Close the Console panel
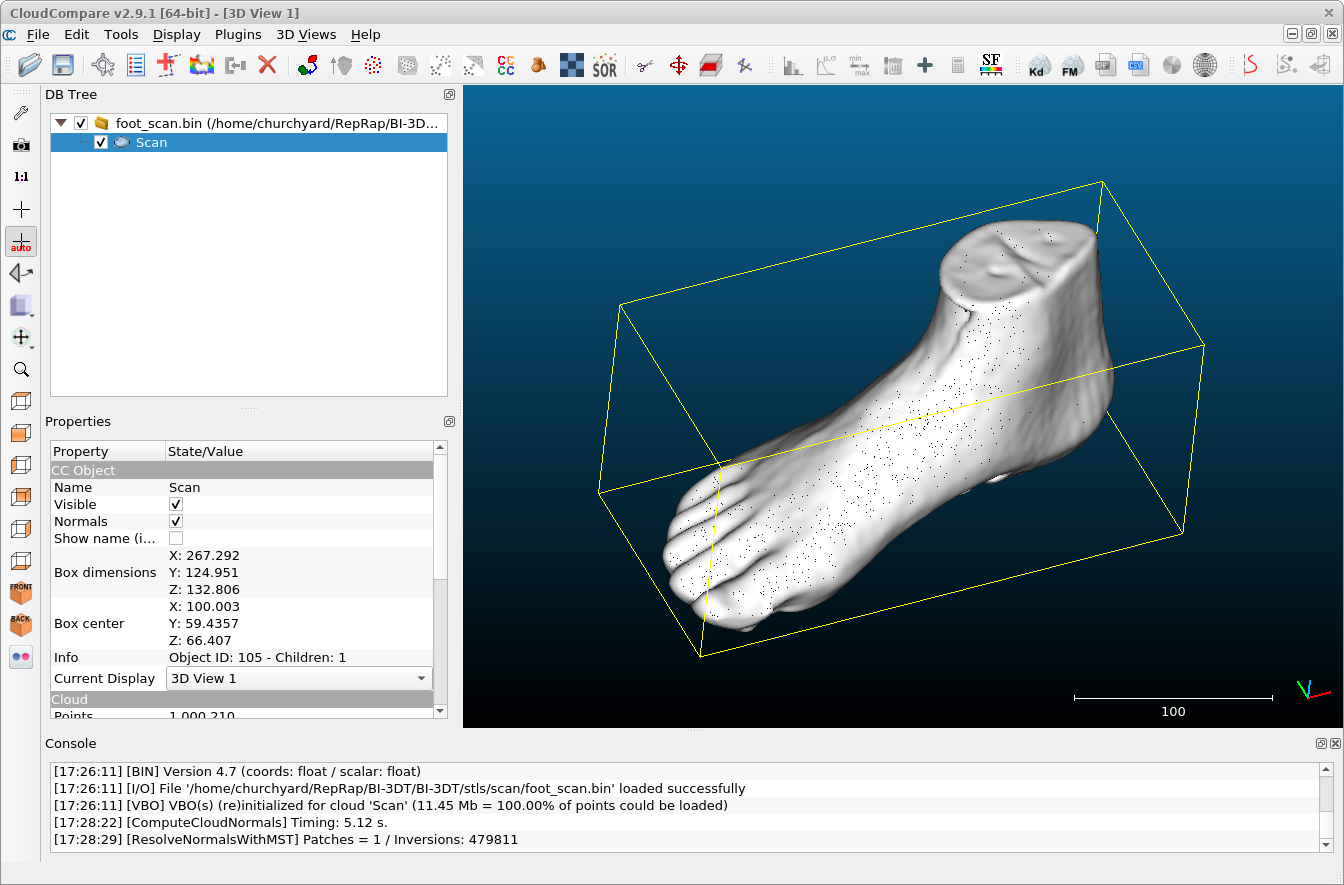1344x885 pixels. (1334, 744)
